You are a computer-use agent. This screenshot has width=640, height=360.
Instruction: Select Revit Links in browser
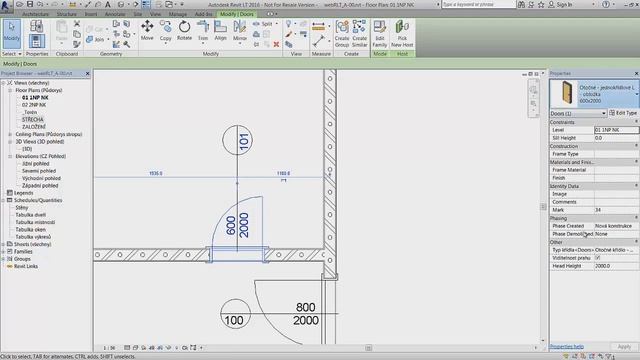(26, 267)
